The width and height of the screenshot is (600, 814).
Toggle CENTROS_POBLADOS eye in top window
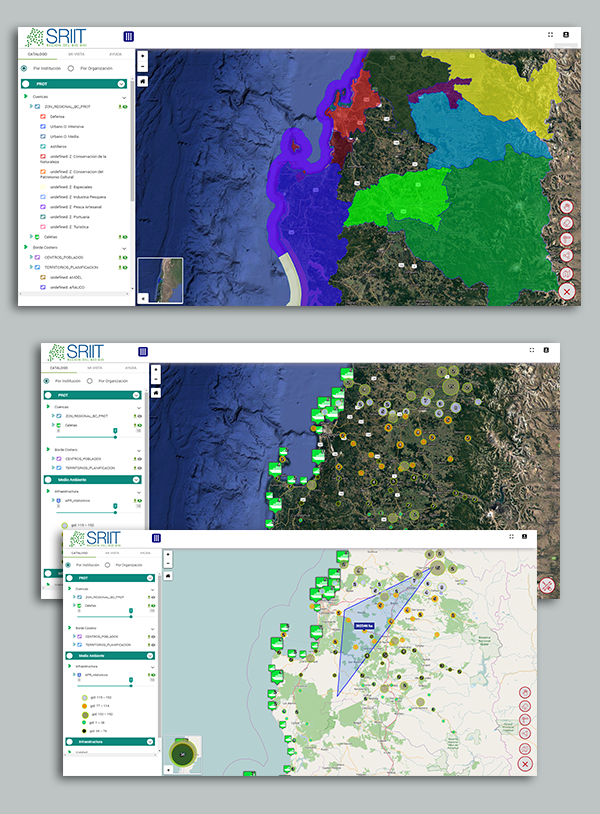pyautogui.click(x=125, y=257)
